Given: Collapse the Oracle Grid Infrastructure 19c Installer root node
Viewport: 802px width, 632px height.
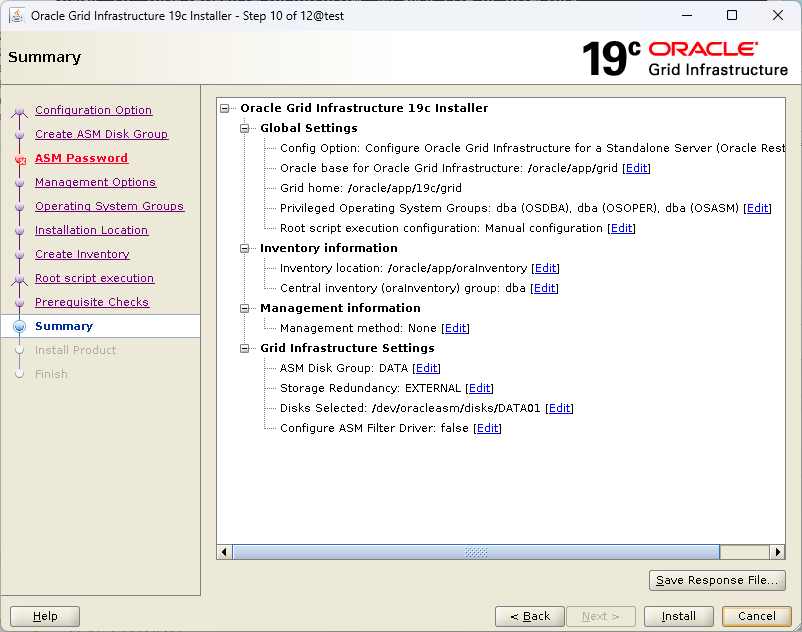Looking at the screenshot, I should click(x=225, y=108).
